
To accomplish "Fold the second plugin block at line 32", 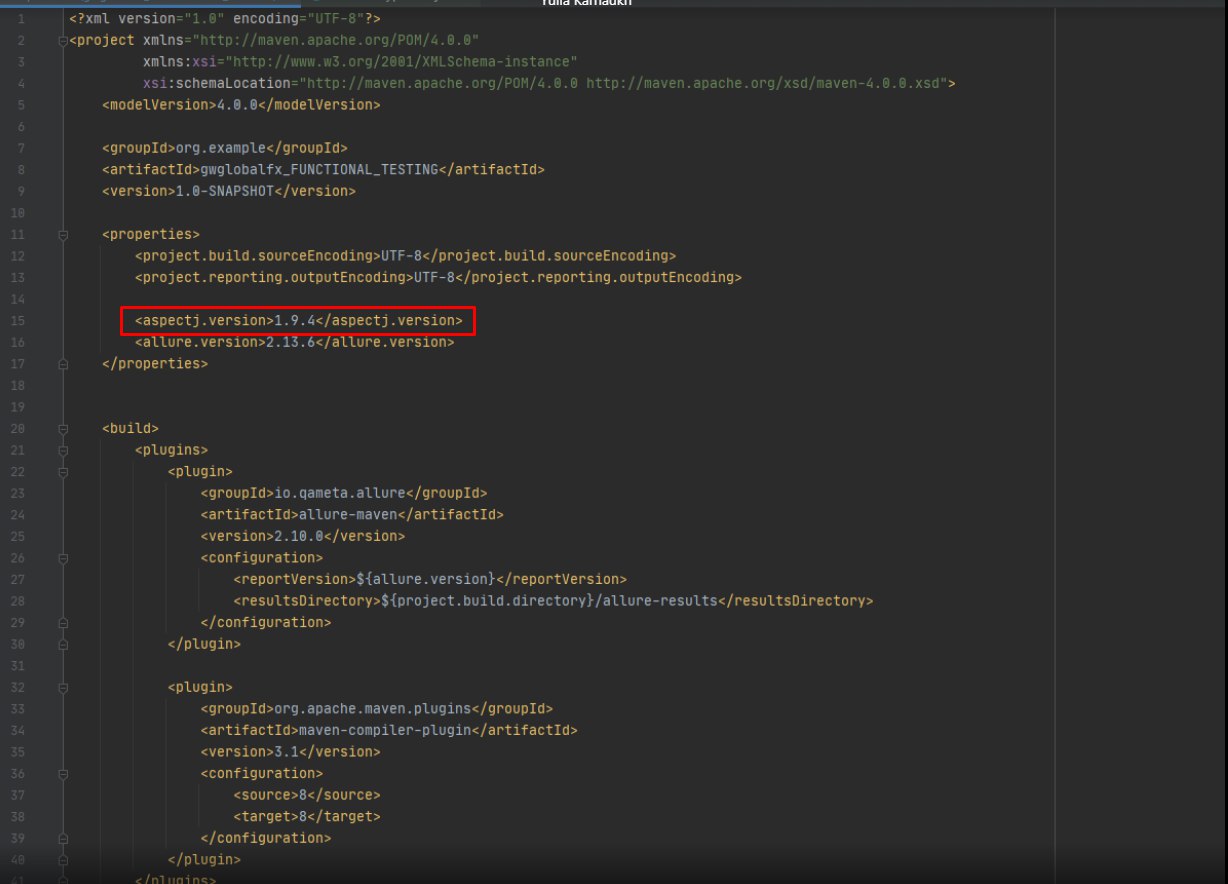I will click(x=64, y=688).
